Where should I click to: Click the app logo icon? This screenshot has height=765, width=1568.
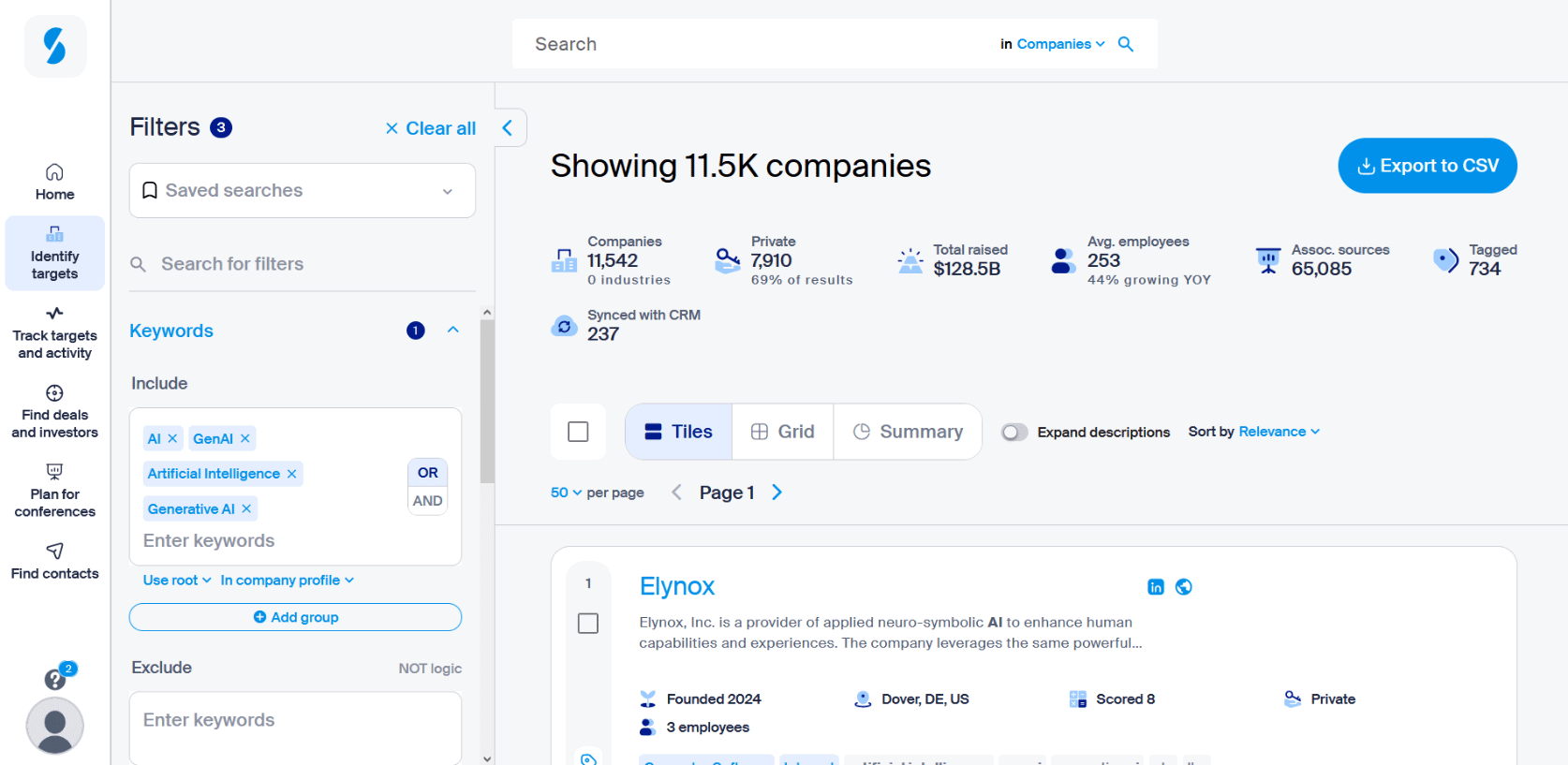[x=55, y=46]
